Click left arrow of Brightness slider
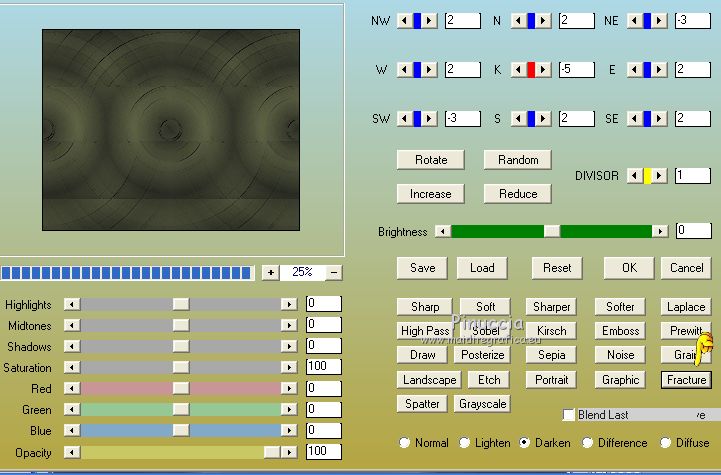This screenshot has height=475, width=721. tap(441, 231)
